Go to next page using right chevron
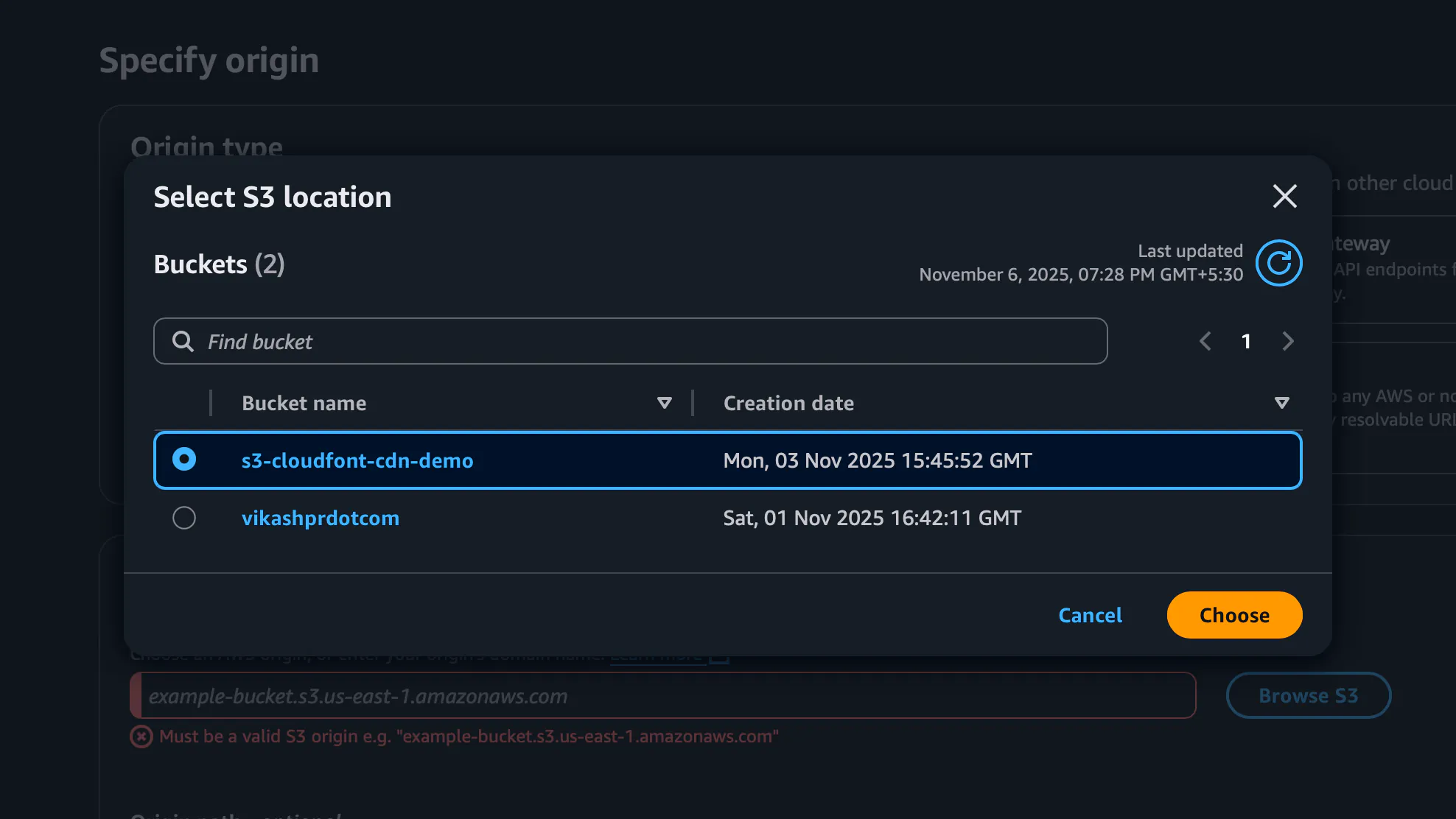1456x819 pixels. click(x=1287, y=341)
